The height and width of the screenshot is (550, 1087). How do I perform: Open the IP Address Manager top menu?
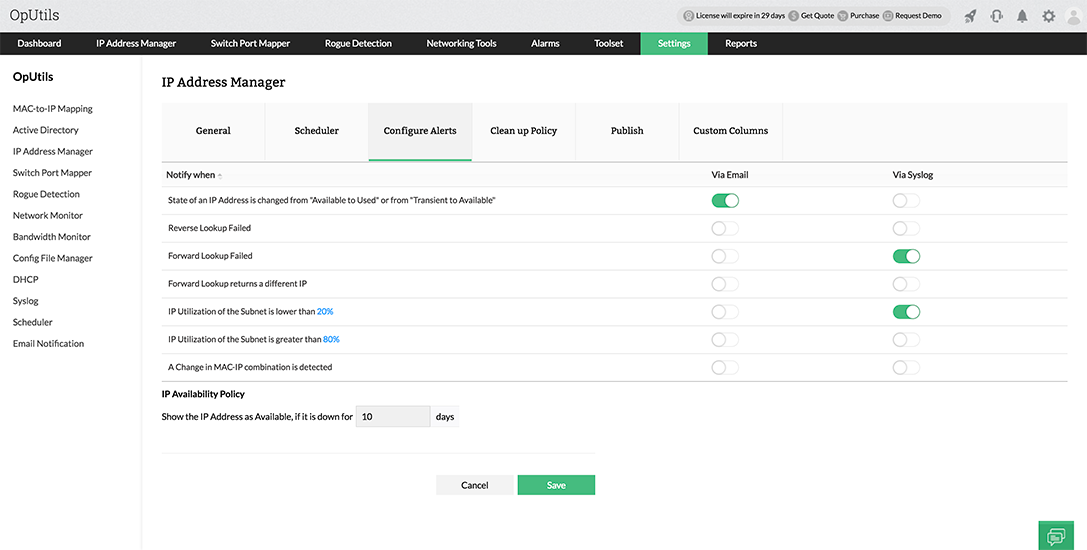pos(136,43)
